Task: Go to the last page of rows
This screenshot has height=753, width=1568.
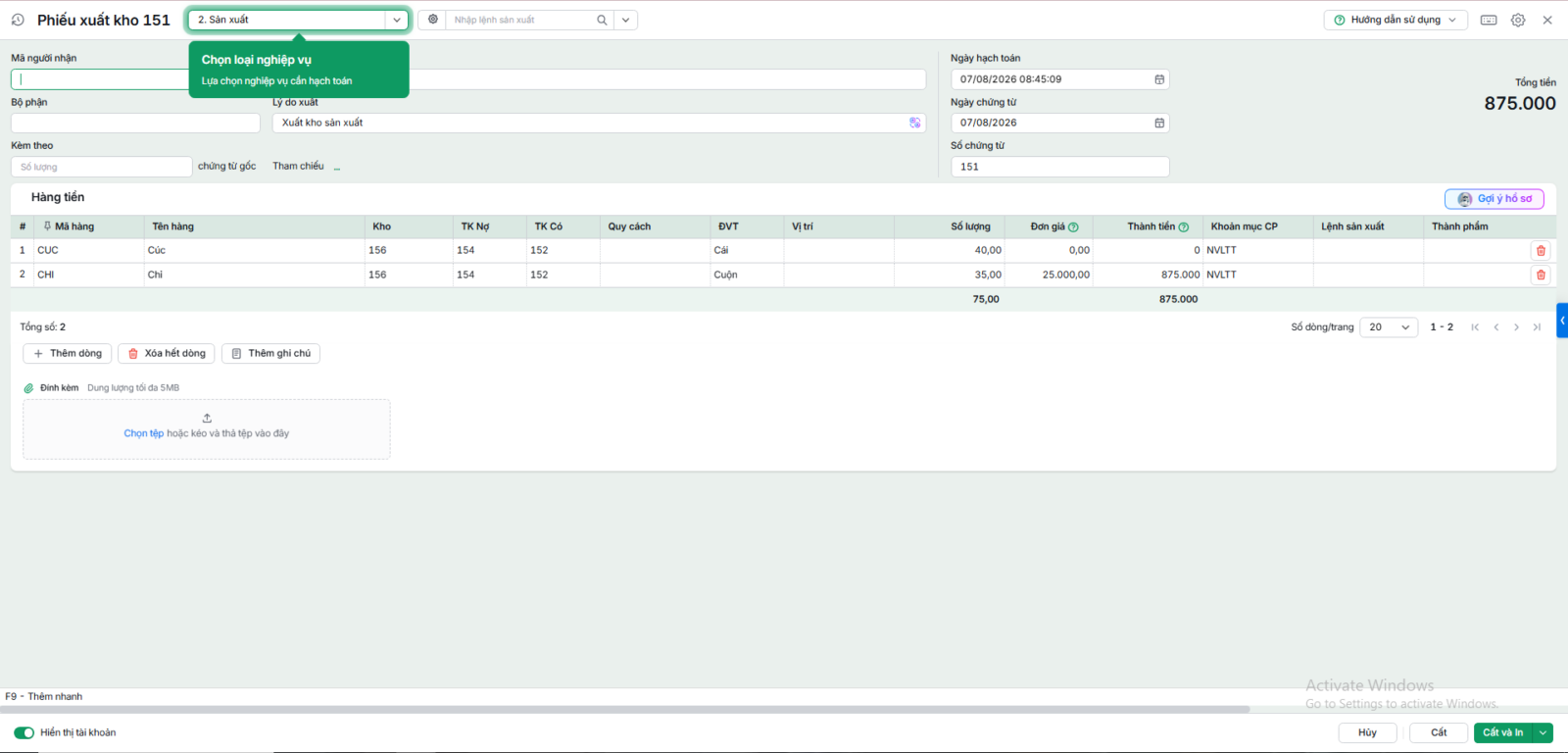Action: pyautogui.click(x=1537, y=327)
